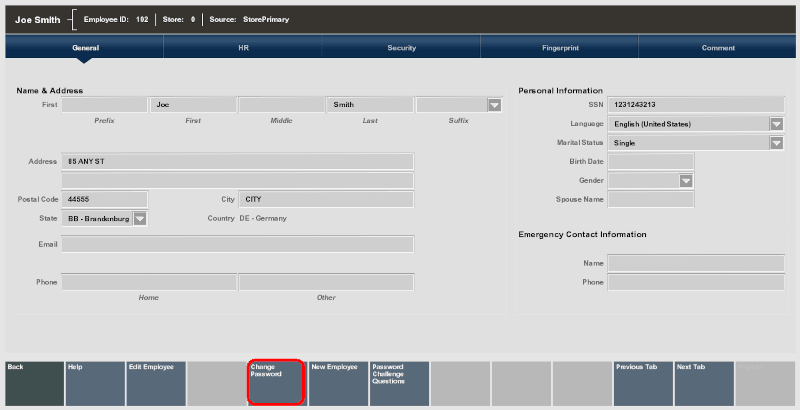Click the Home phone field
800x410 pixels.
click(149, 282)
